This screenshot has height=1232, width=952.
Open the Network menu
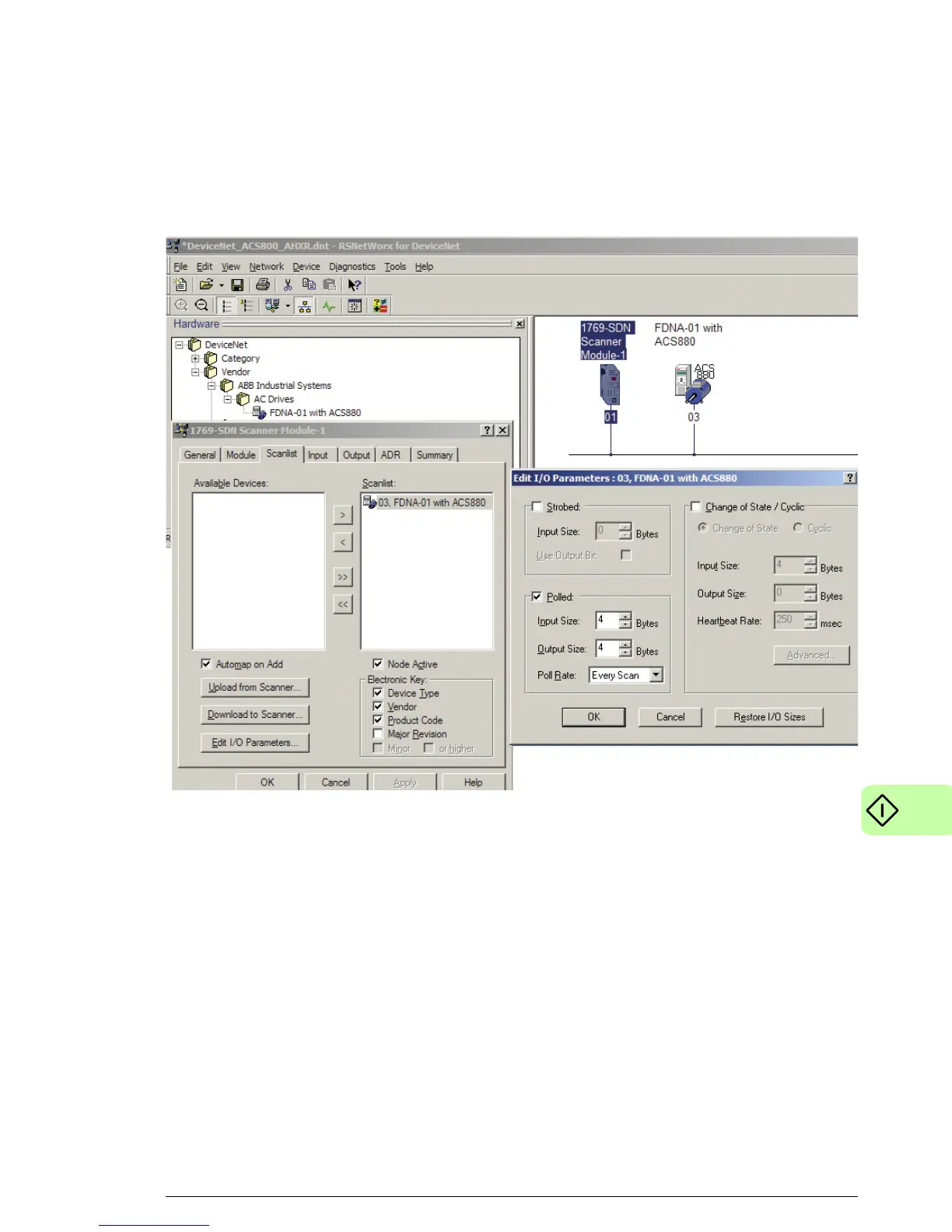tap(266, 266)
